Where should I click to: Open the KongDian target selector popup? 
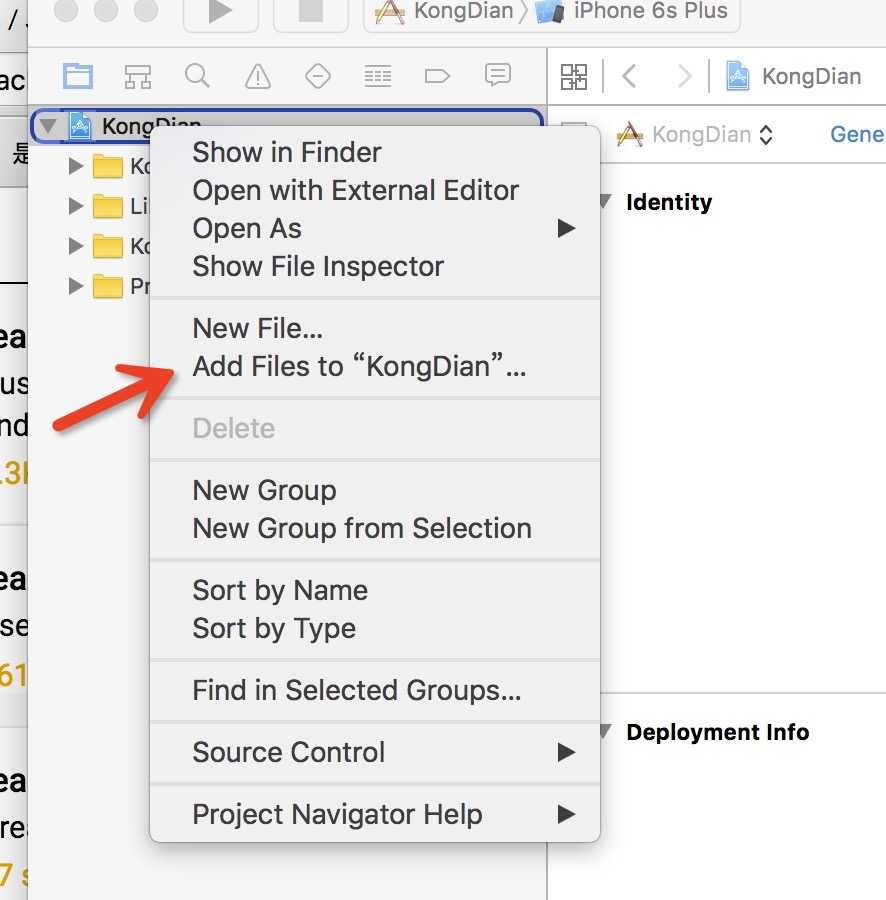[695, 134]
